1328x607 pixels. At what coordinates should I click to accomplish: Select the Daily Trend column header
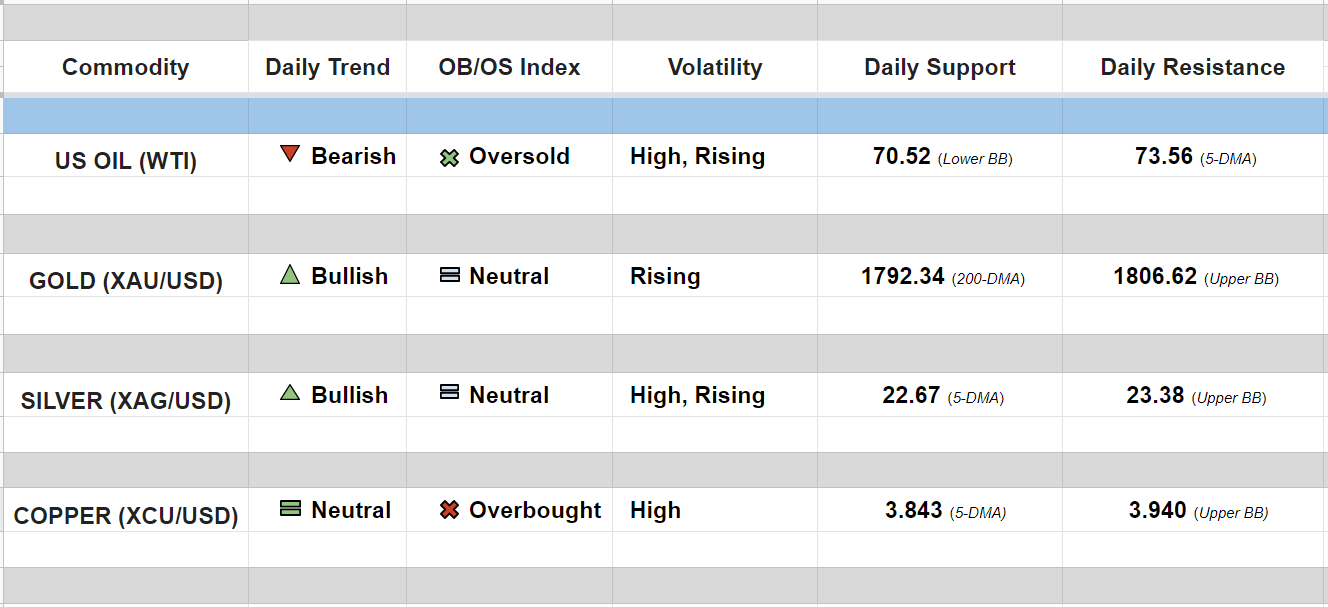(327, 67)
